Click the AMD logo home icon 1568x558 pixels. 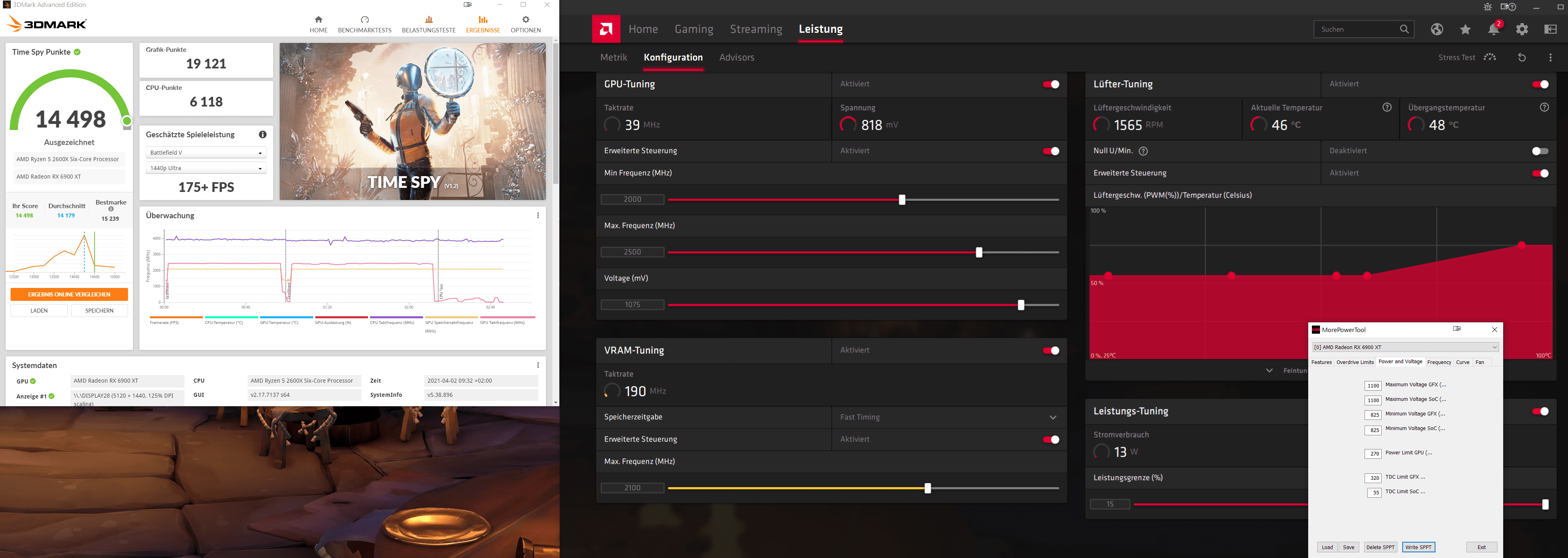(x=605, y=29)
